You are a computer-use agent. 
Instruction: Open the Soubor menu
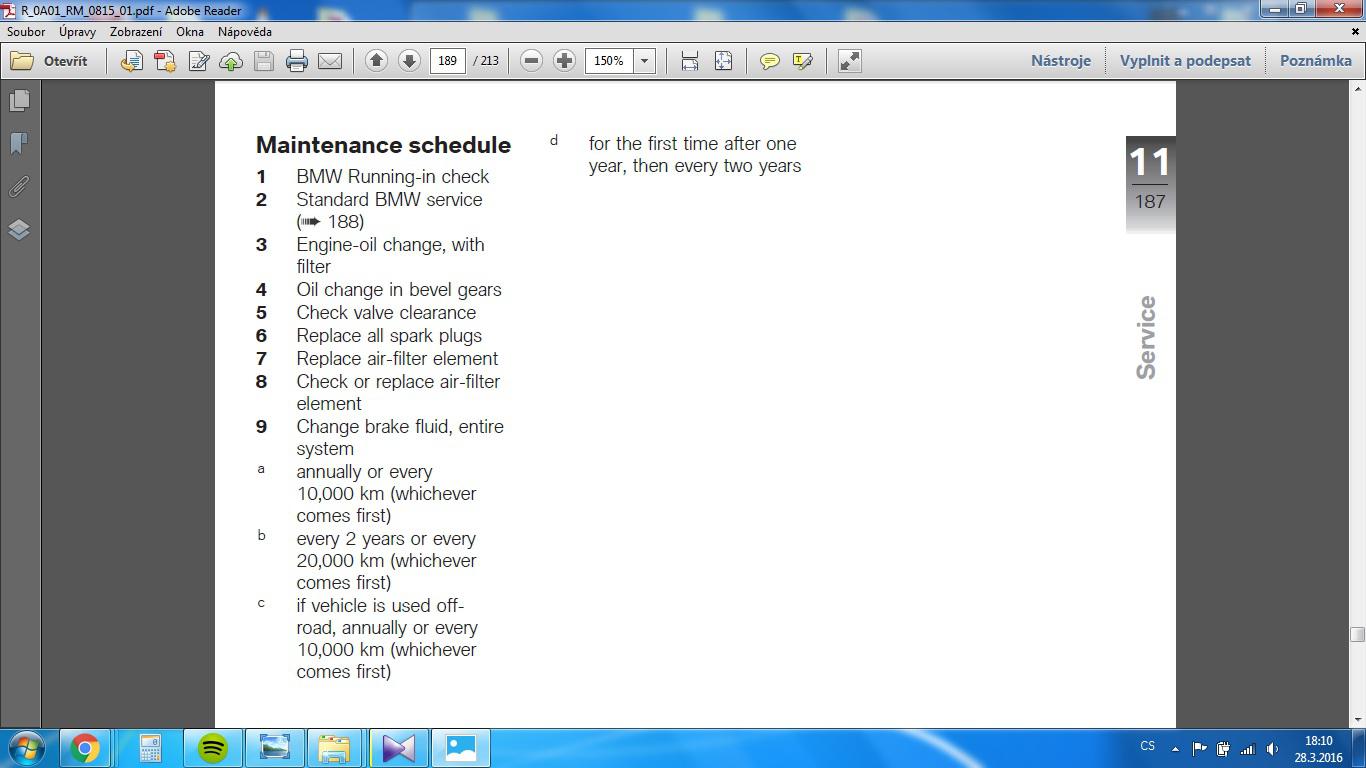click(26, 31)
